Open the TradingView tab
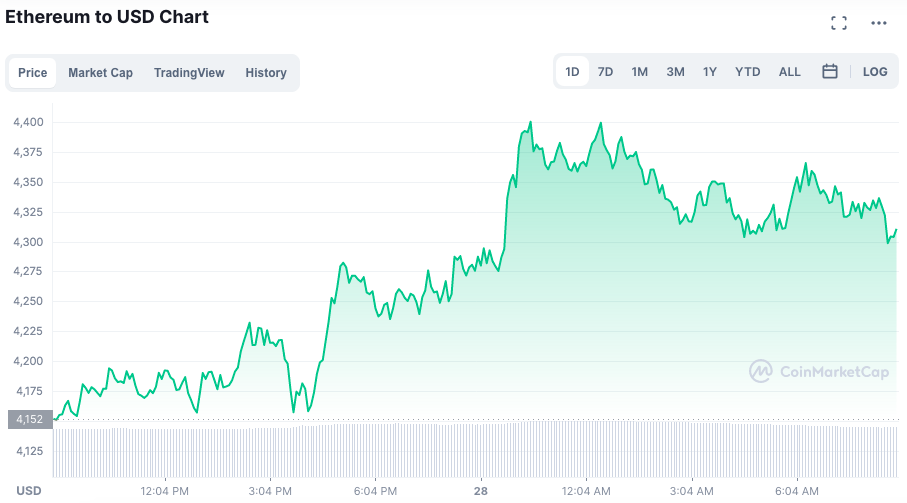The image size is (907, 503). pyautogui.click(x=189, y=73)
